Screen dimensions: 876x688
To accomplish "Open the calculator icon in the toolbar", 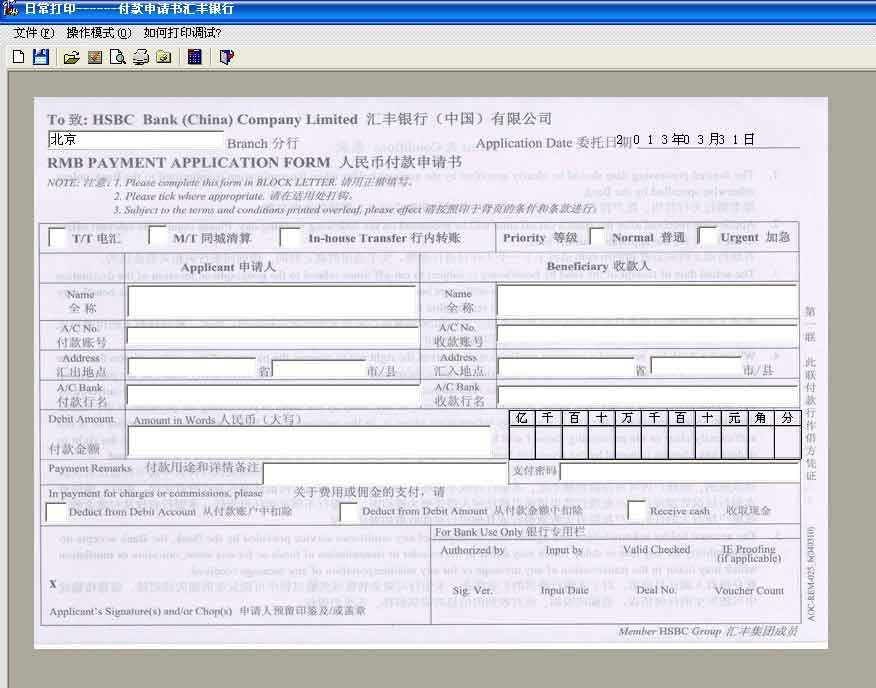I will click(194, 56).
